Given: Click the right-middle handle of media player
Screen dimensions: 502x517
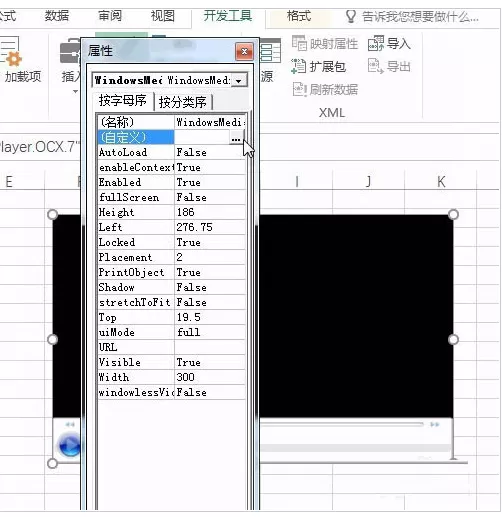Looking at the screenshot, I should (x=453, y=339).
